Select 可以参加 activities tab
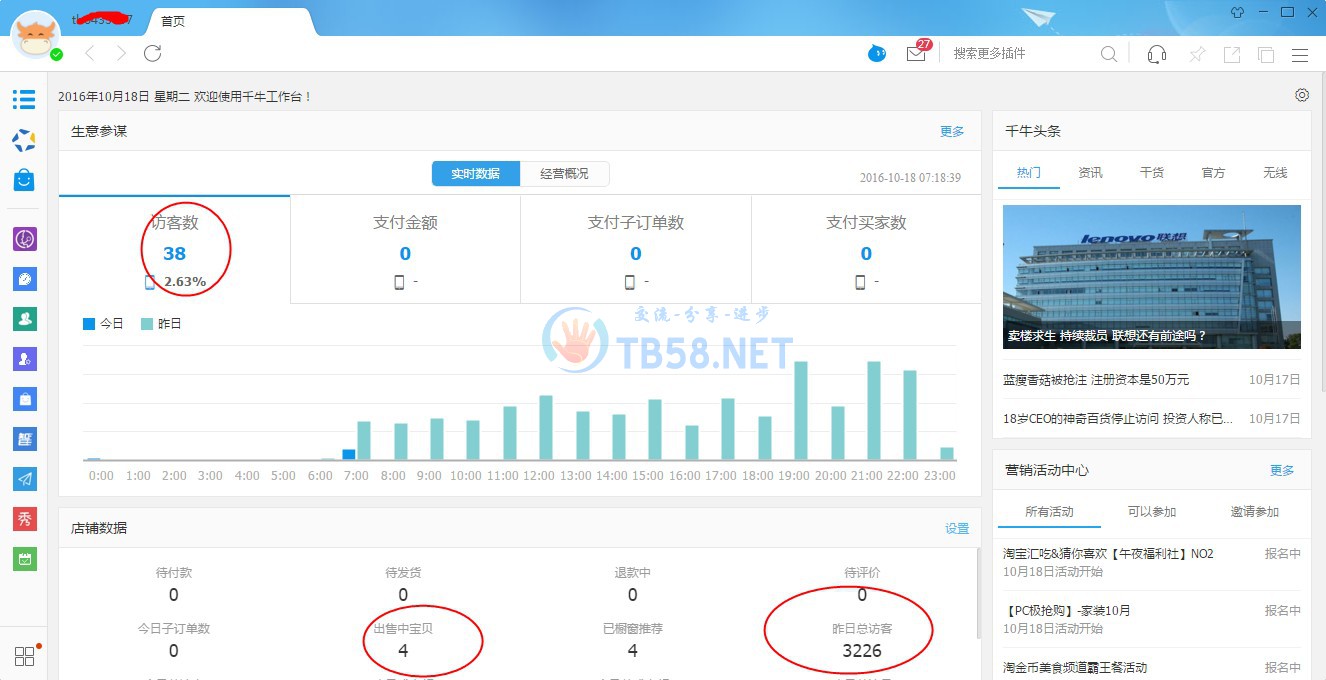Viewport: 1326px width, 680px height. click(1151, 512)
